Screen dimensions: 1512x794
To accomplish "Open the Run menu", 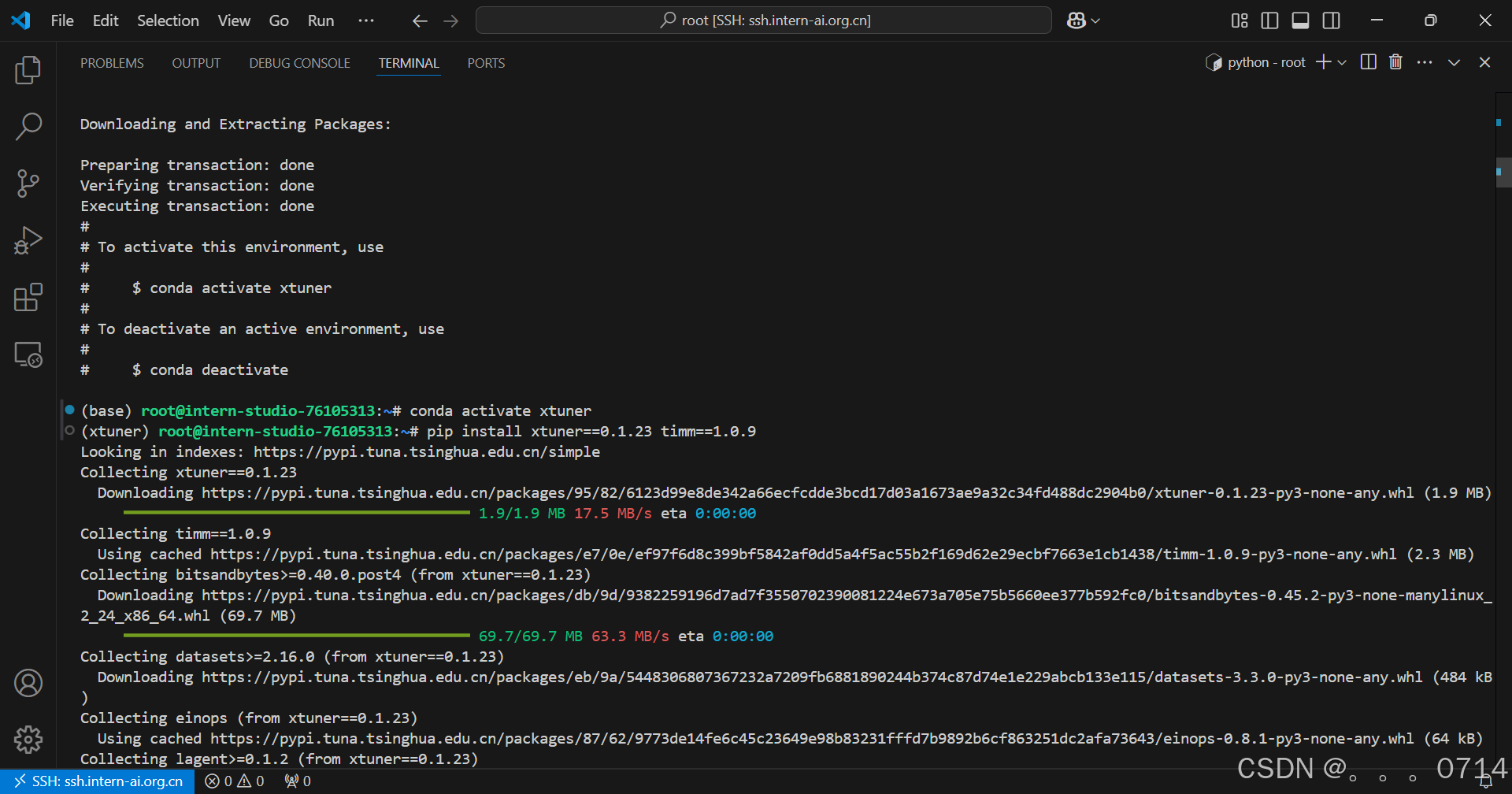I will point(321,20).
